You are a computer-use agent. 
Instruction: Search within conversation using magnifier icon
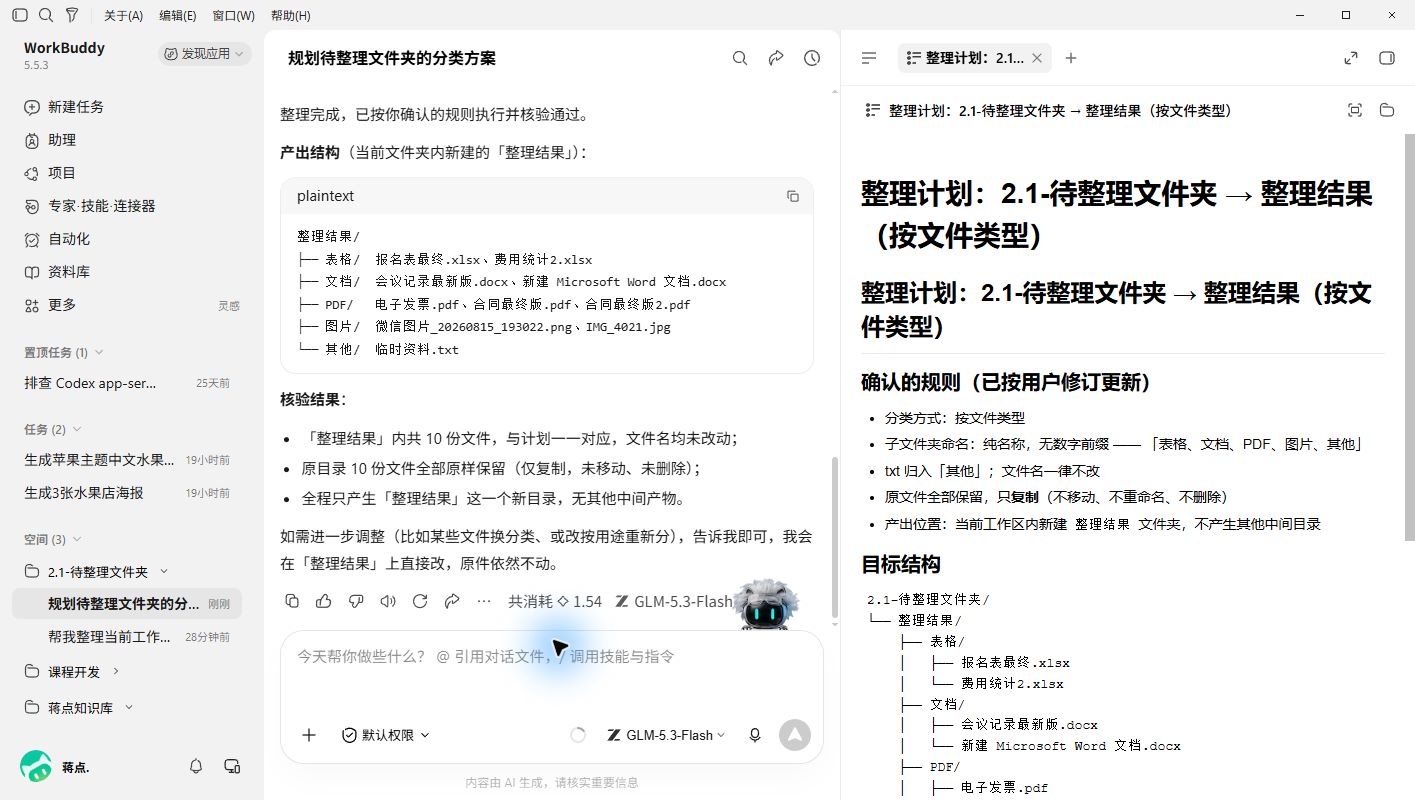tap(740, 58)
